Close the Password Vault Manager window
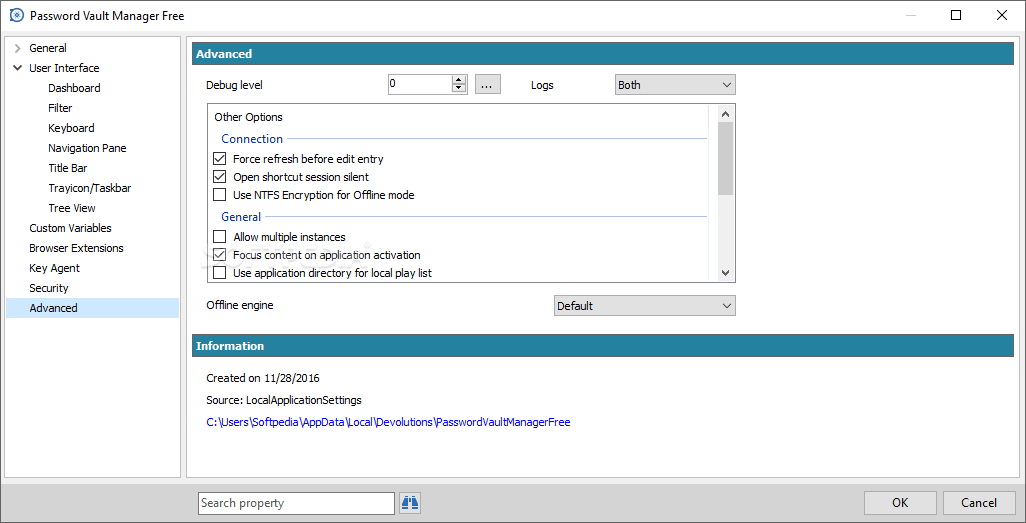 1002,15
